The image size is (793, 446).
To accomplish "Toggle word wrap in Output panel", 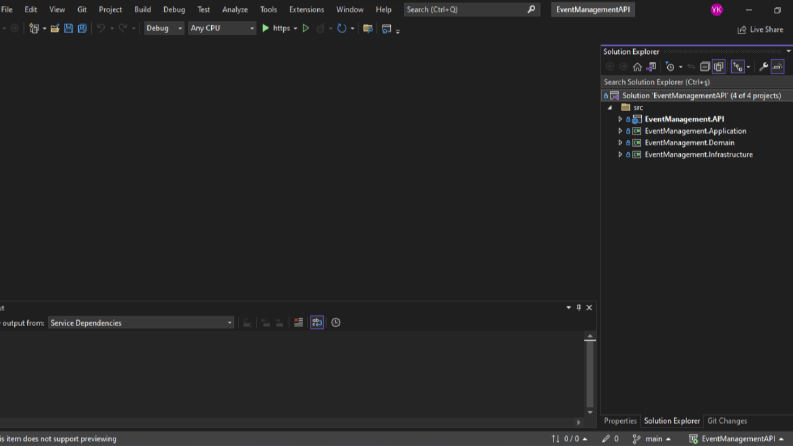I will pyautogui.click(x=317, y=323).
